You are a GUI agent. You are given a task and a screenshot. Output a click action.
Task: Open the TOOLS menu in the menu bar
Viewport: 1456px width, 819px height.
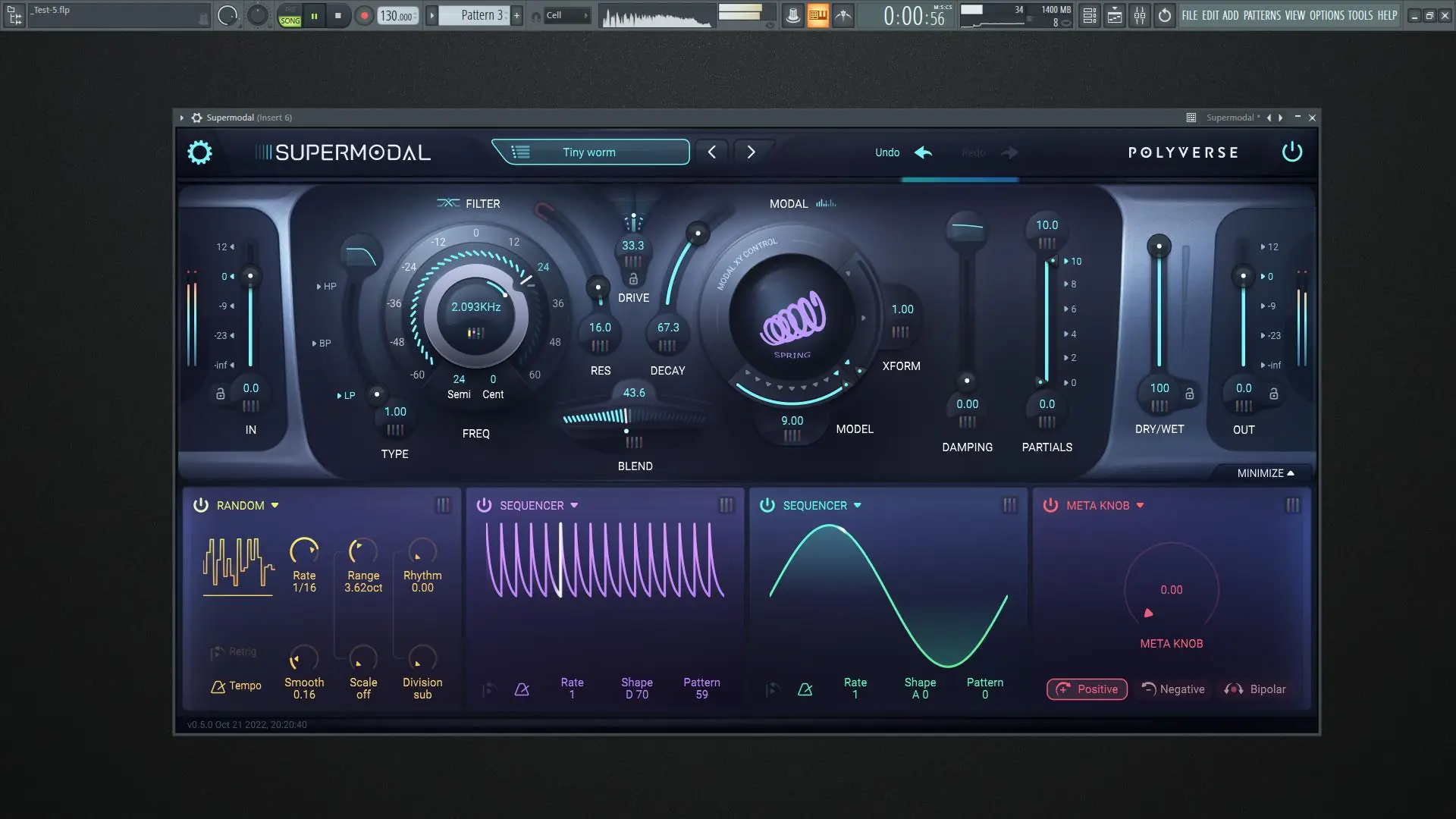point(1360,15)
